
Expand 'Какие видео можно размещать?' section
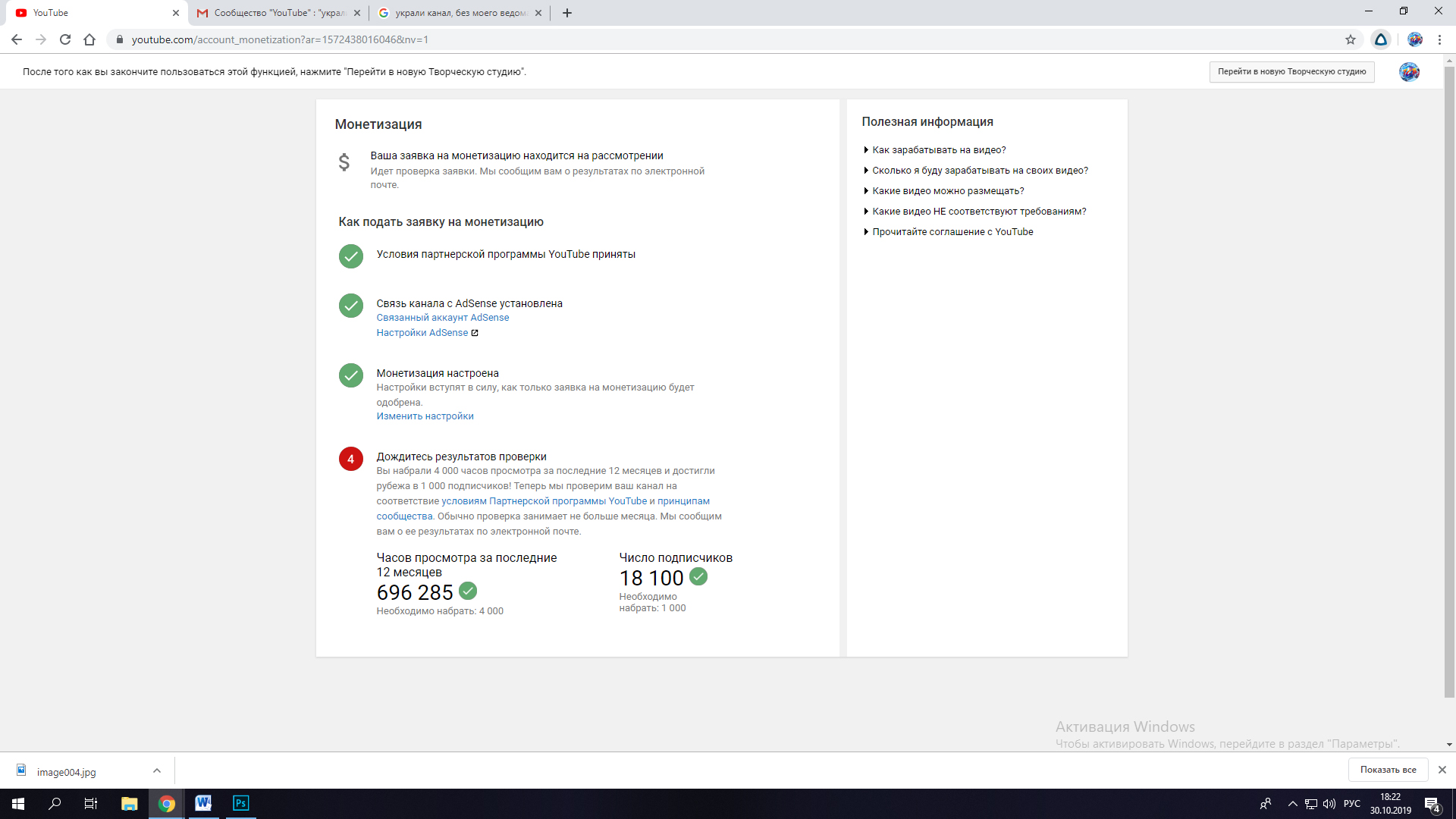[x=947, y=191]
